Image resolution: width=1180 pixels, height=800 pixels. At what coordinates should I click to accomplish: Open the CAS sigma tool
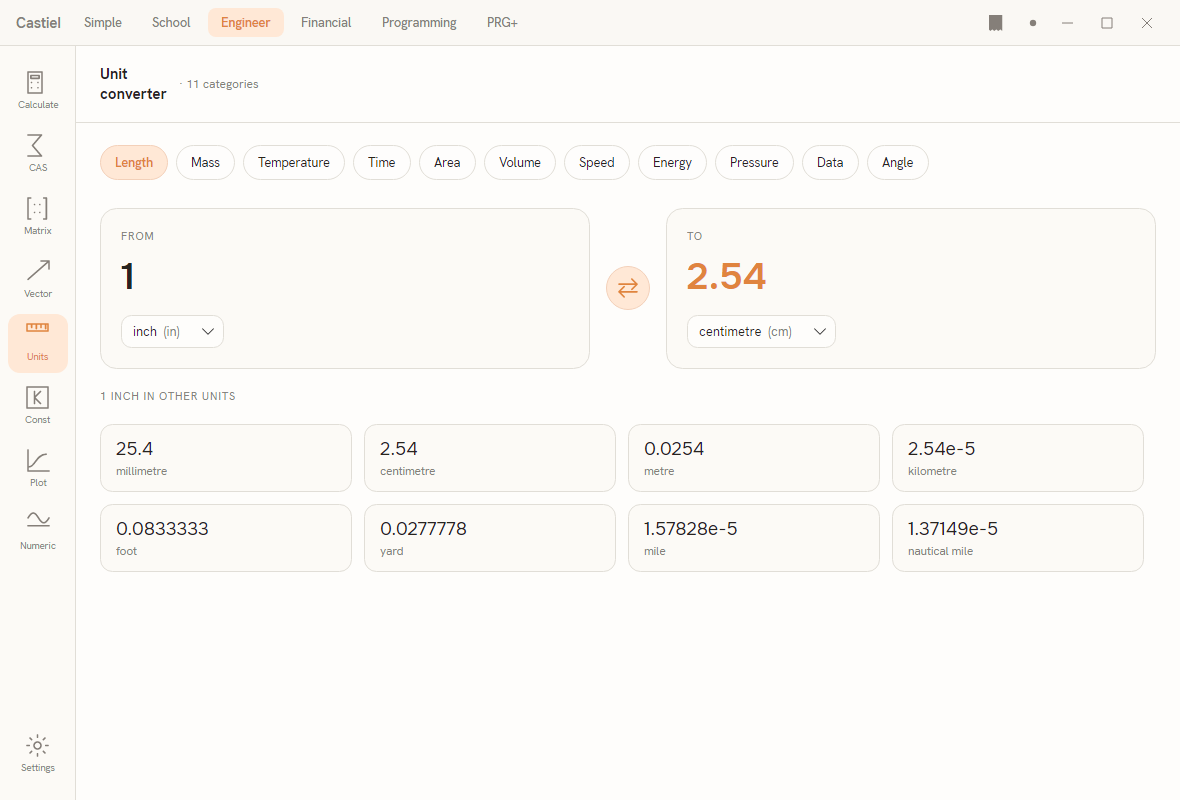tap(38, 153)
